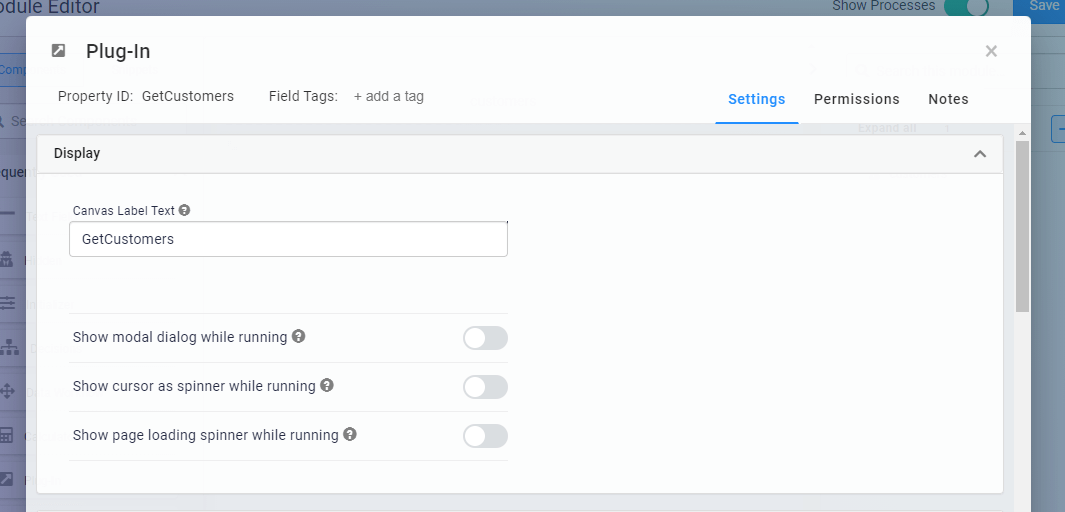
Task: Open the Permissions tab
Action: click(856, 99)
